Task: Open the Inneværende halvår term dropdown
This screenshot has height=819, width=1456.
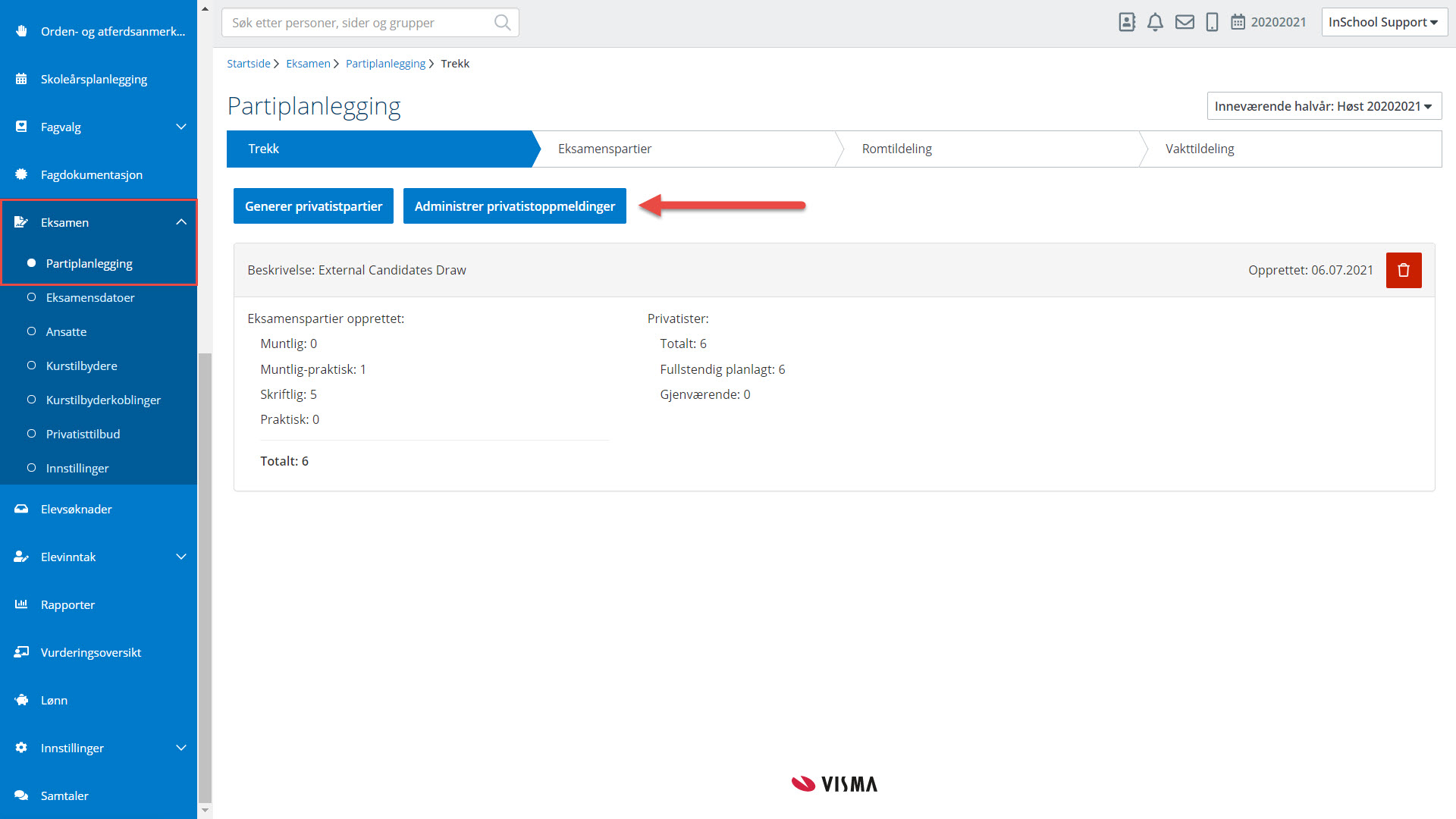Action: (1324, 106)
